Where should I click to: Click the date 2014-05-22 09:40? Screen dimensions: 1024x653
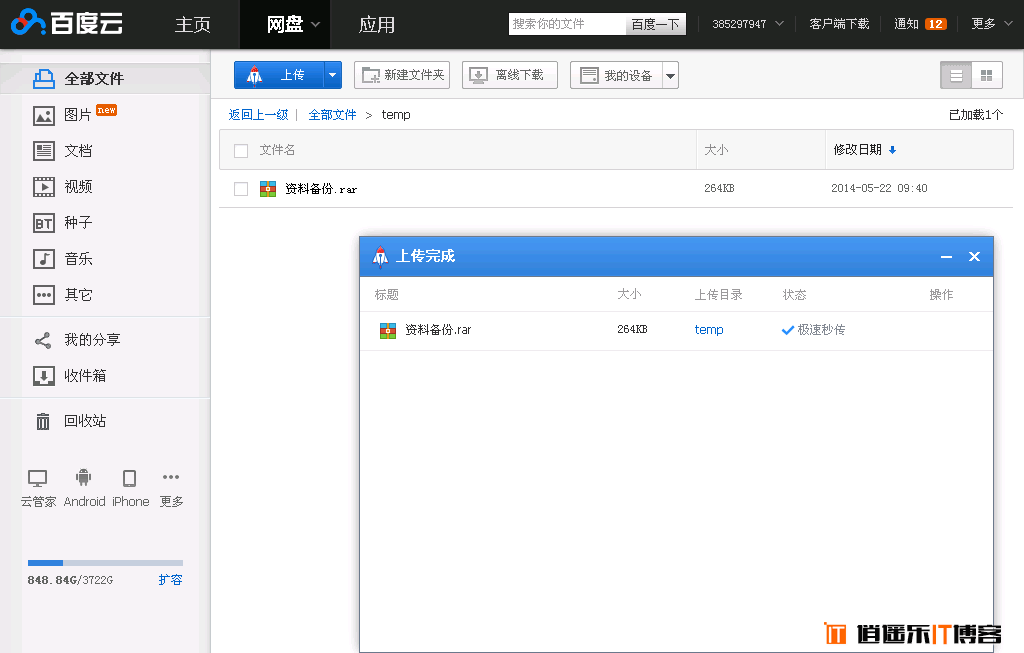point(879,189)
